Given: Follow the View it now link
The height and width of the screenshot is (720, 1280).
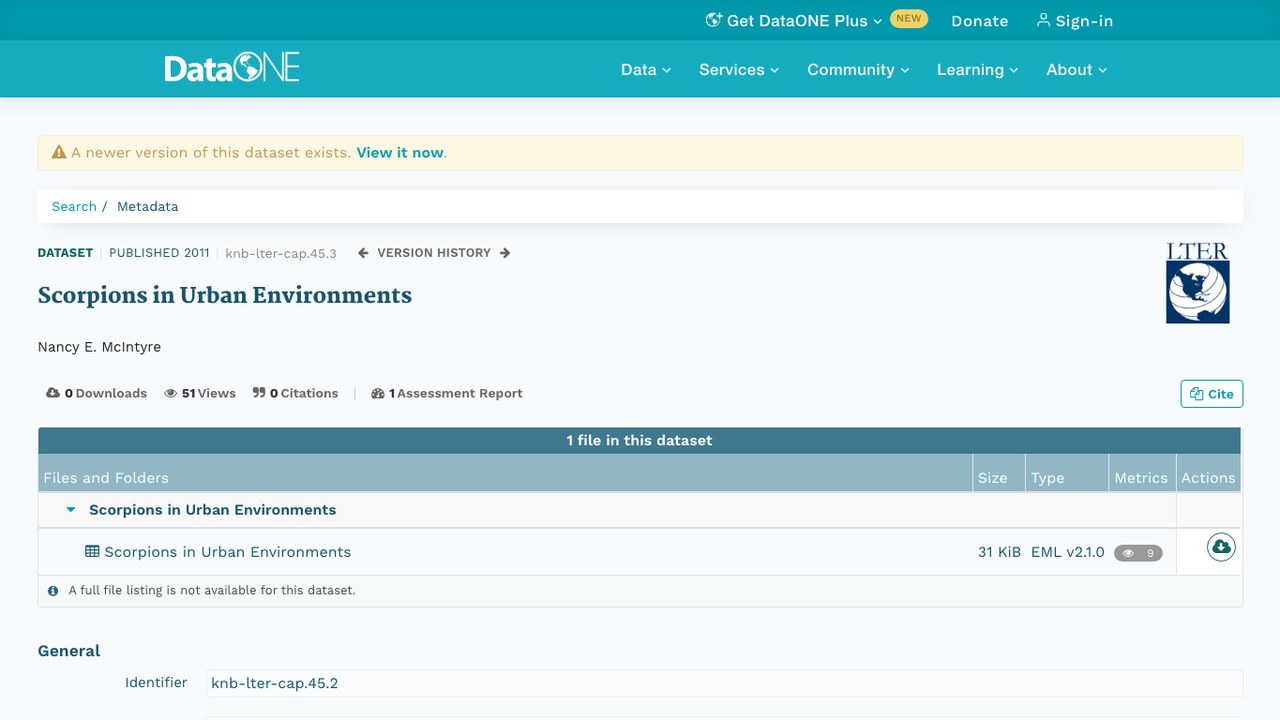Looking at the screenshot, I should point(400,153).
